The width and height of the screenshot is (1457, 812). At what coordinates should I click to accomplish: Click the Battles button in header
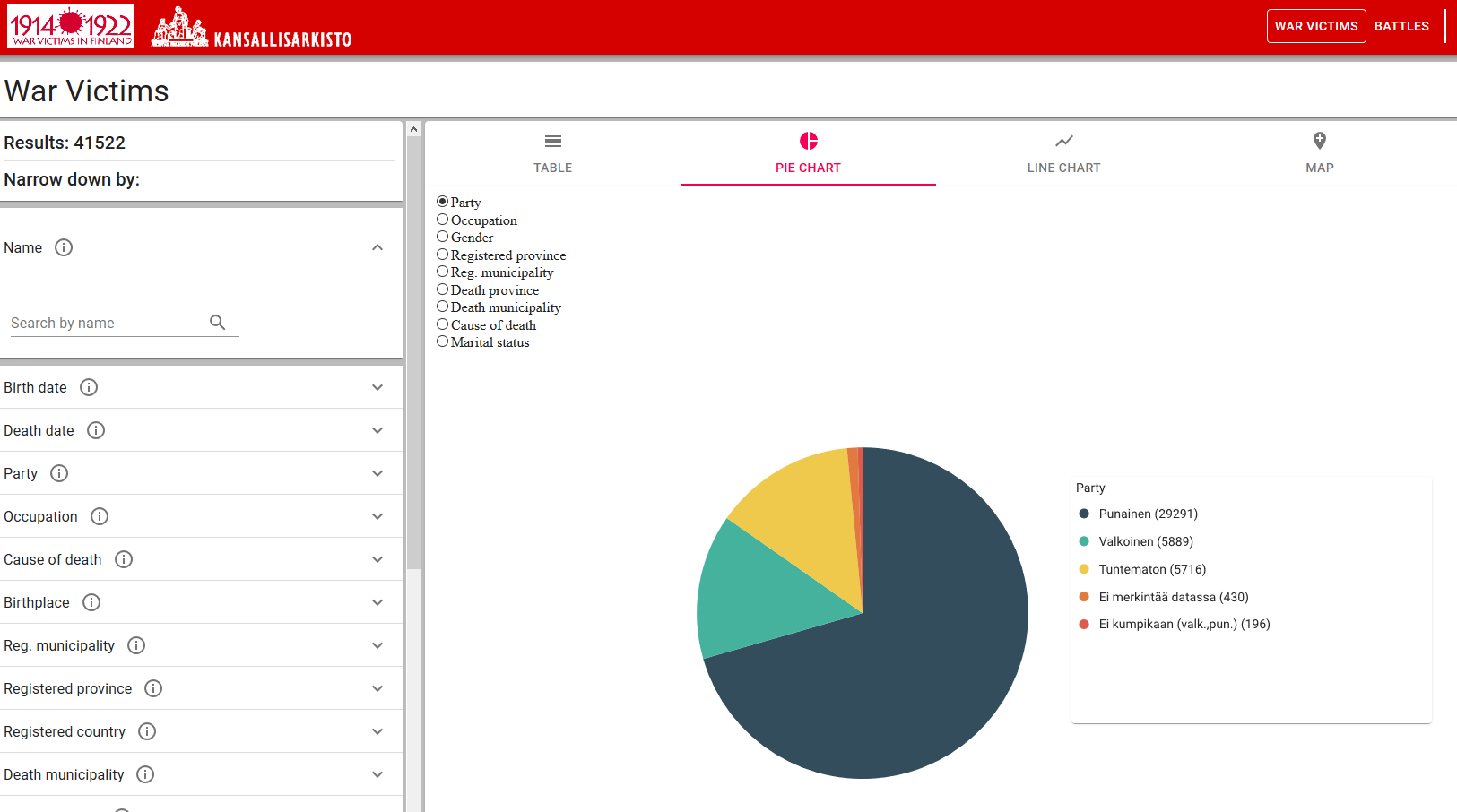(x=1401, y=26)
